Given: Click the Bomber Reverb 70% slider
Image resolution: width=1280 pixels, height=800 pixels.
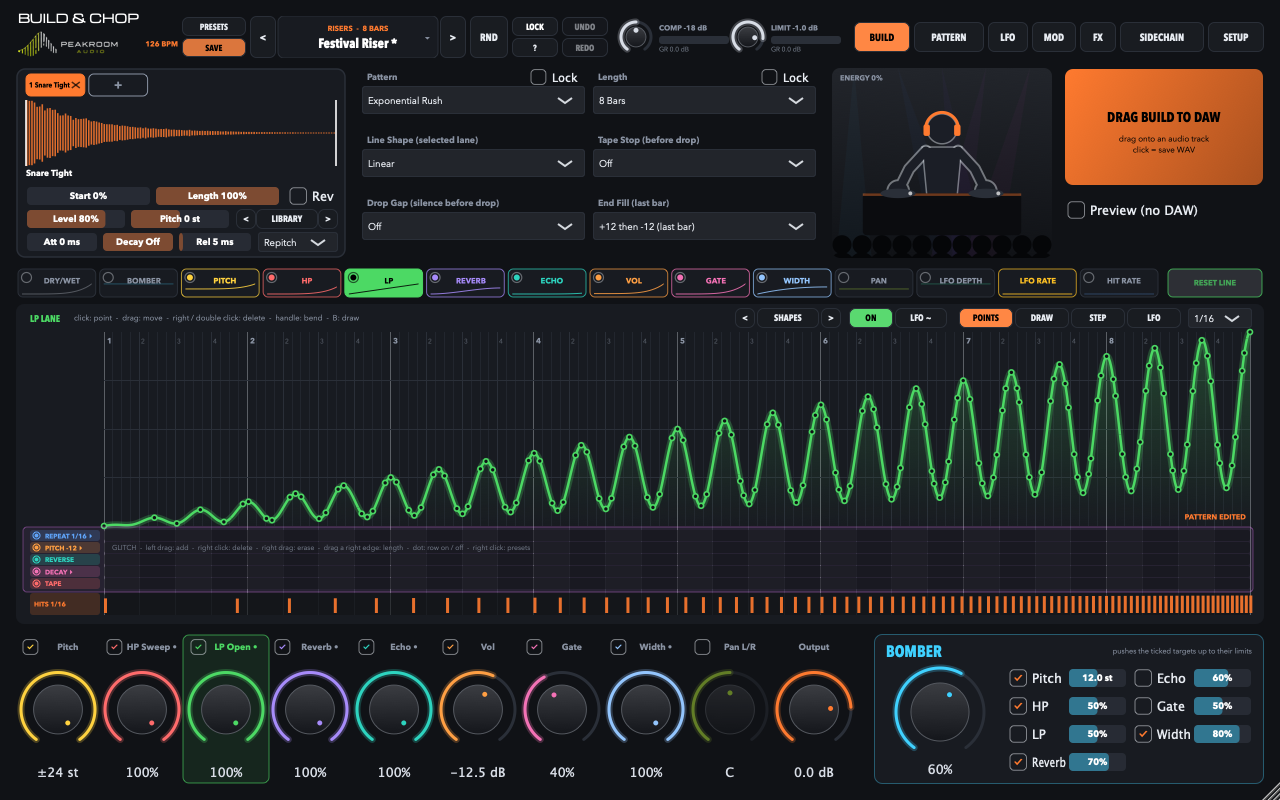Looking at the screenshot, I should (1097, 762).
